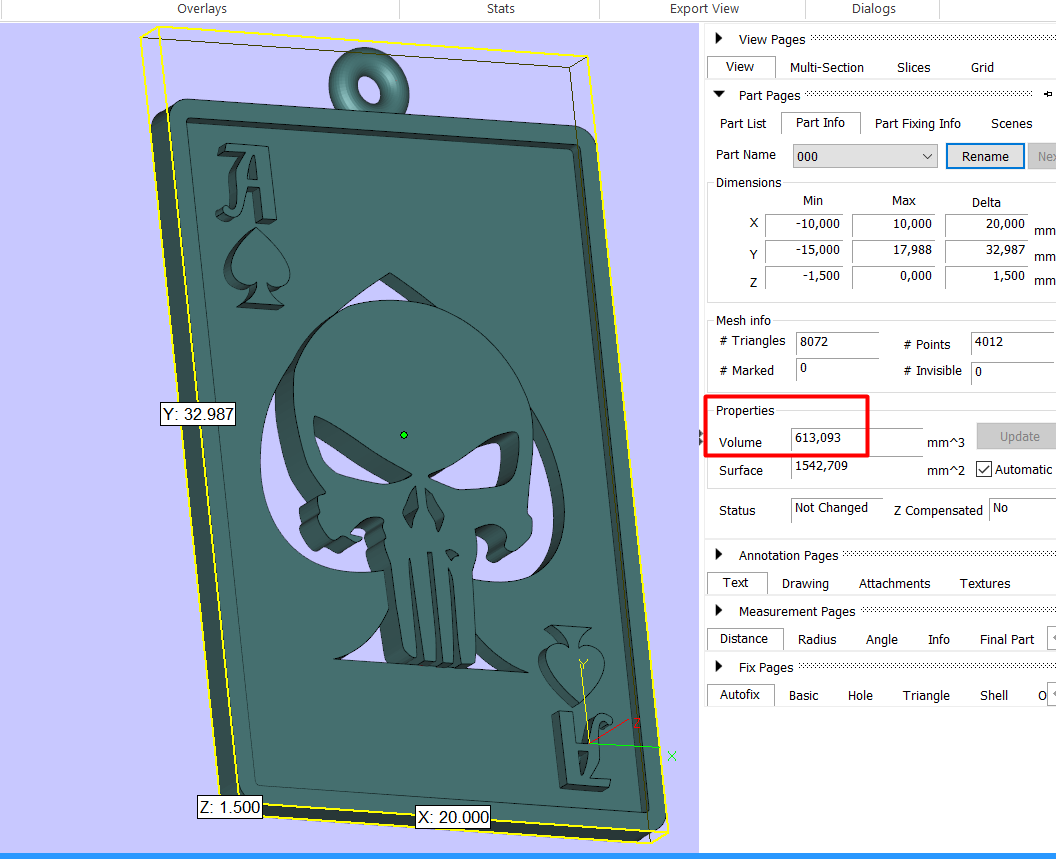Click the Z Compensated field
Viewport: 1056px width, 859px height.
point(1022,509)
